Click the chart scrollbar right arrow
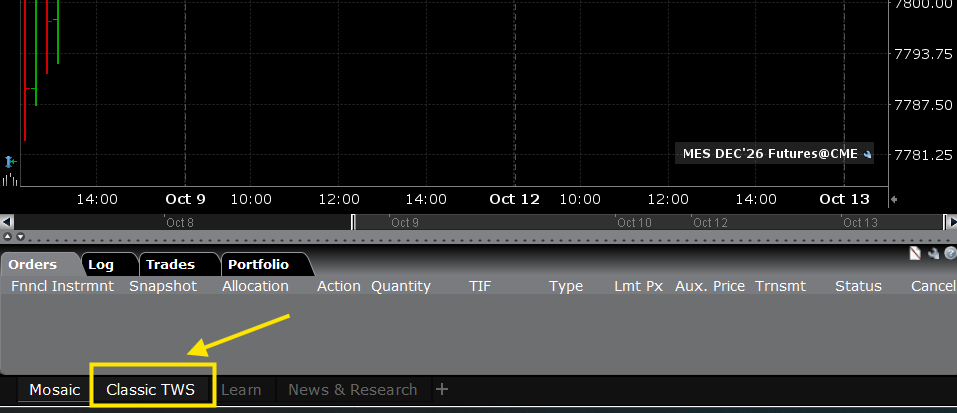 950,222
